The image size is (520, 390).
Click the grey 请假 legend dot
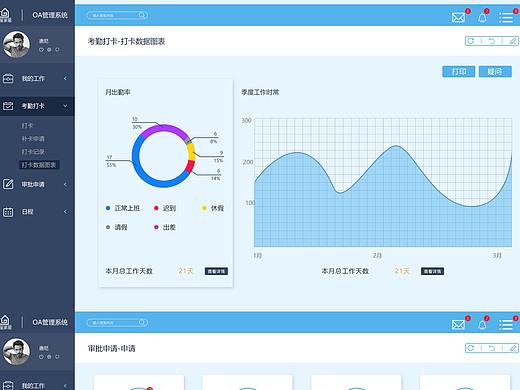108,227
